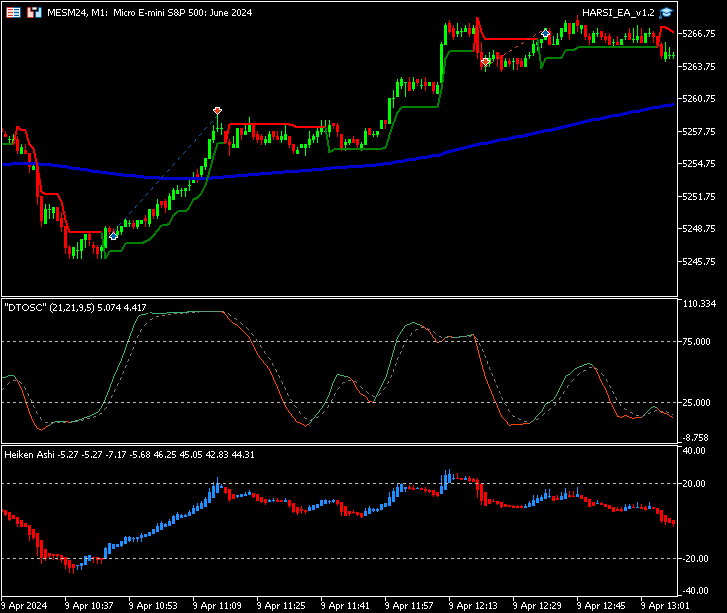Screen dimensions: 727x613
Task: Select the red sell arrow near 5263.75
Action: (485, 62)
